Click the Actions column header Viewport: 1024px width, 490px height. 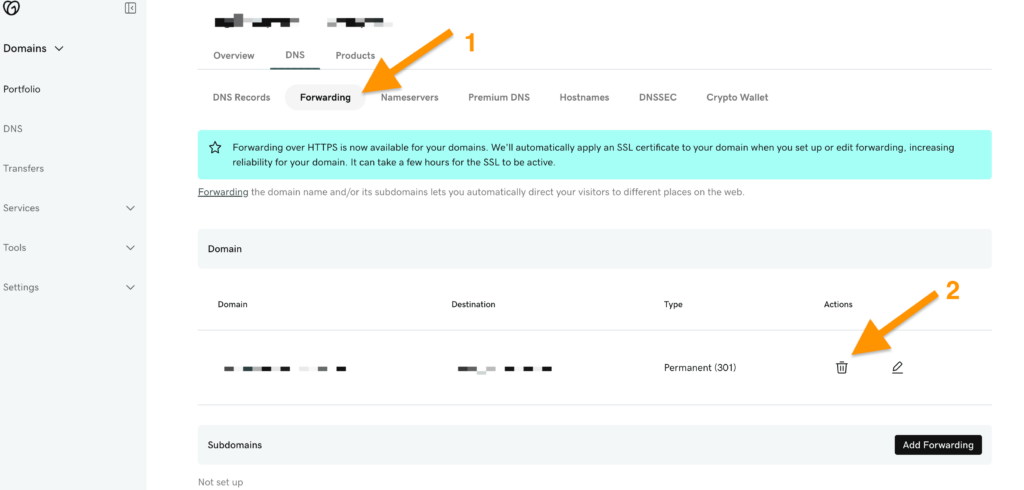pos(839,304)
